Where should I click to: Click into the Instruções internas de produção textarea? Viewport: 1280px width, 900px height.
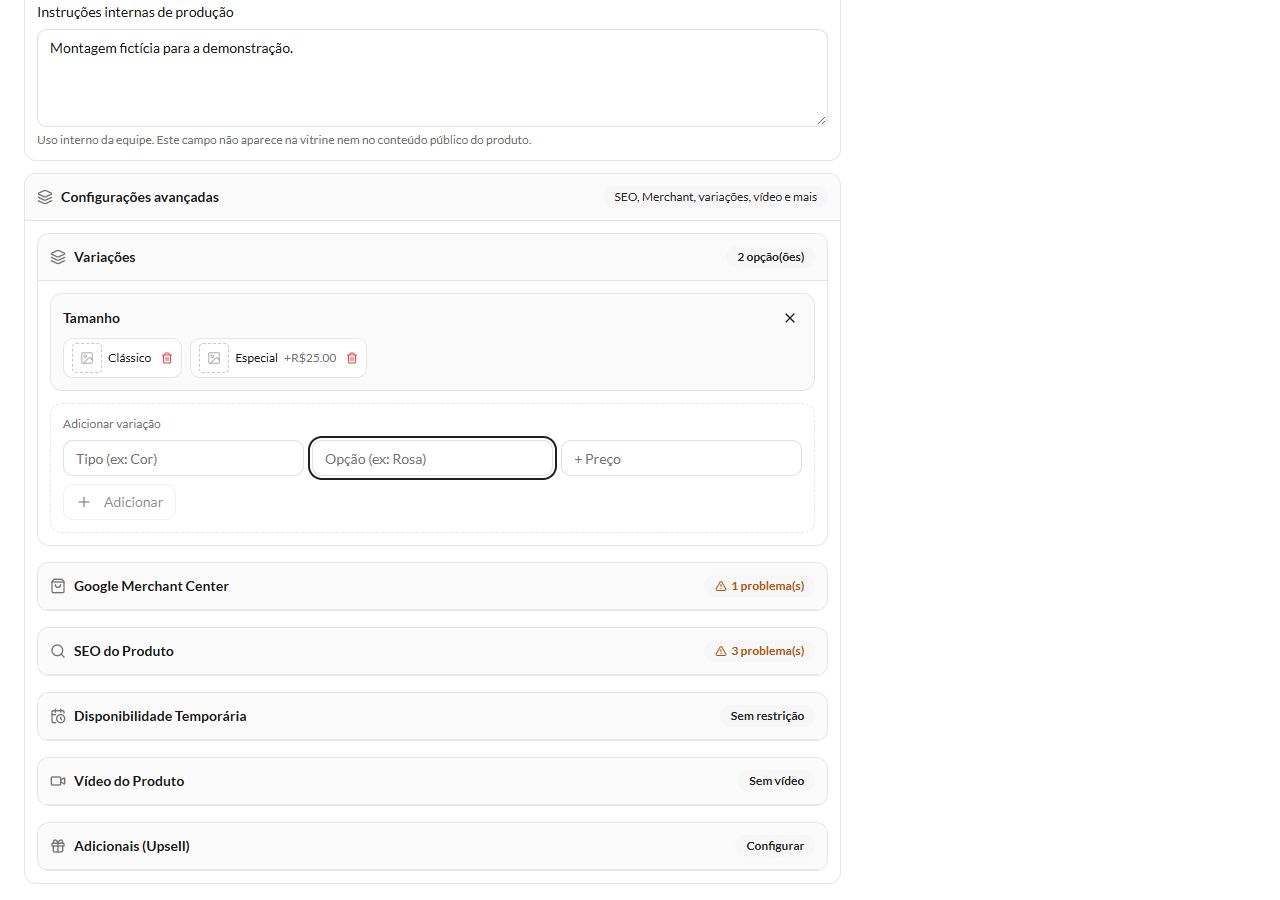pyautogui.click(x=432, y=78)
